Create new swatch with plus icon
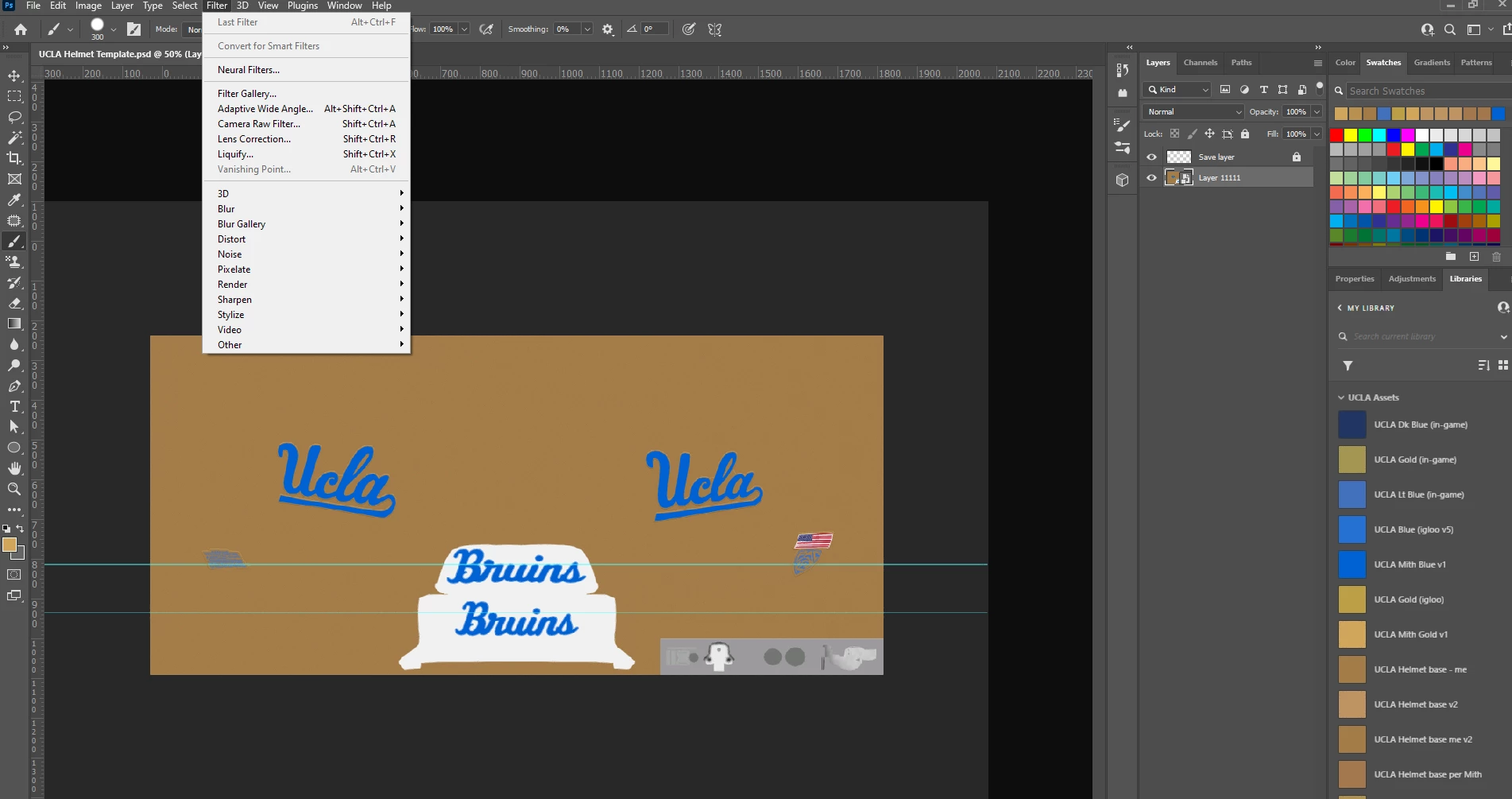 1474,257
